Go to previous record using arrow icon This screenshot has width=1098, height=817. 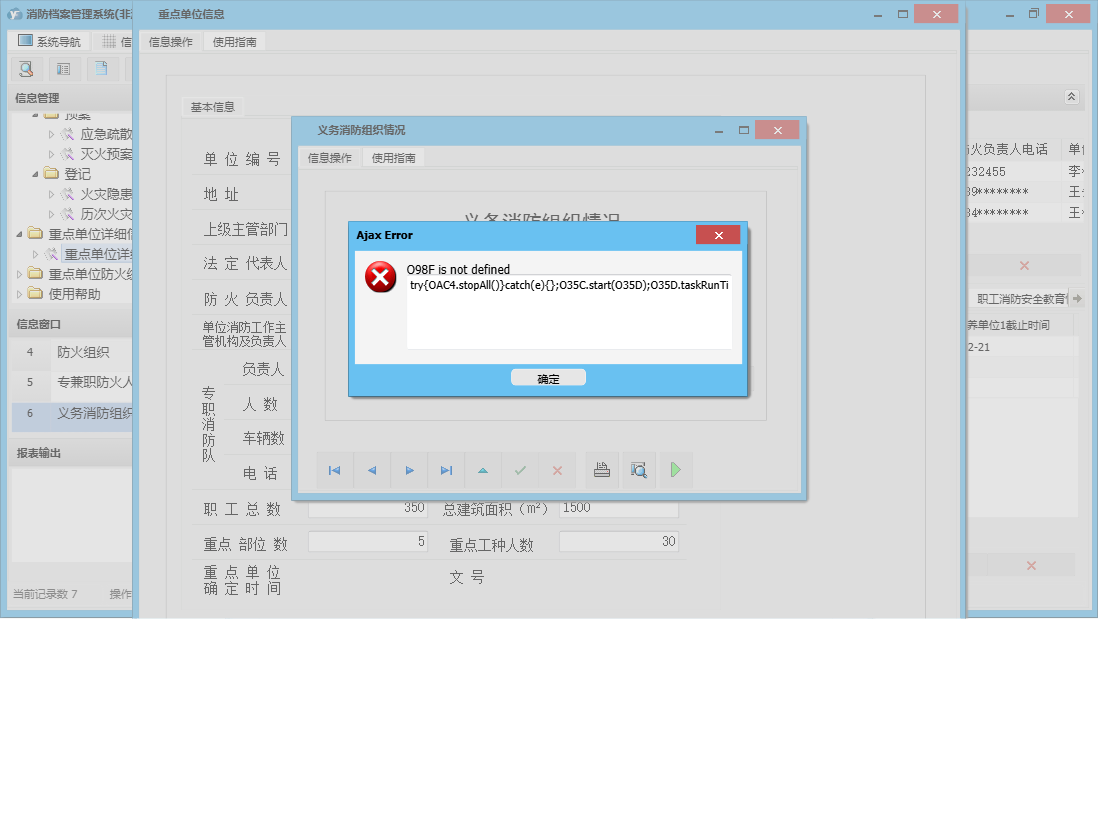point(370,470)
